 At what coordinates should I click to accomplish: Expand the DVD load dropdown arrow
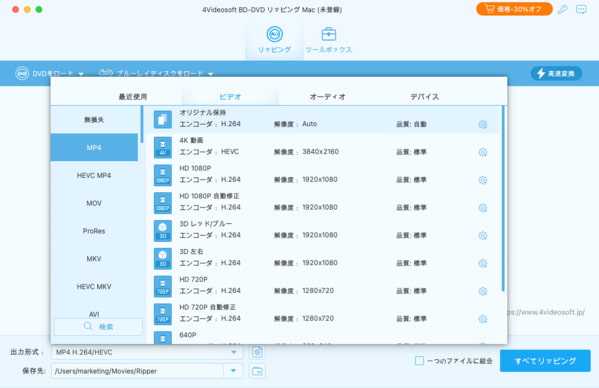point(81,74)
